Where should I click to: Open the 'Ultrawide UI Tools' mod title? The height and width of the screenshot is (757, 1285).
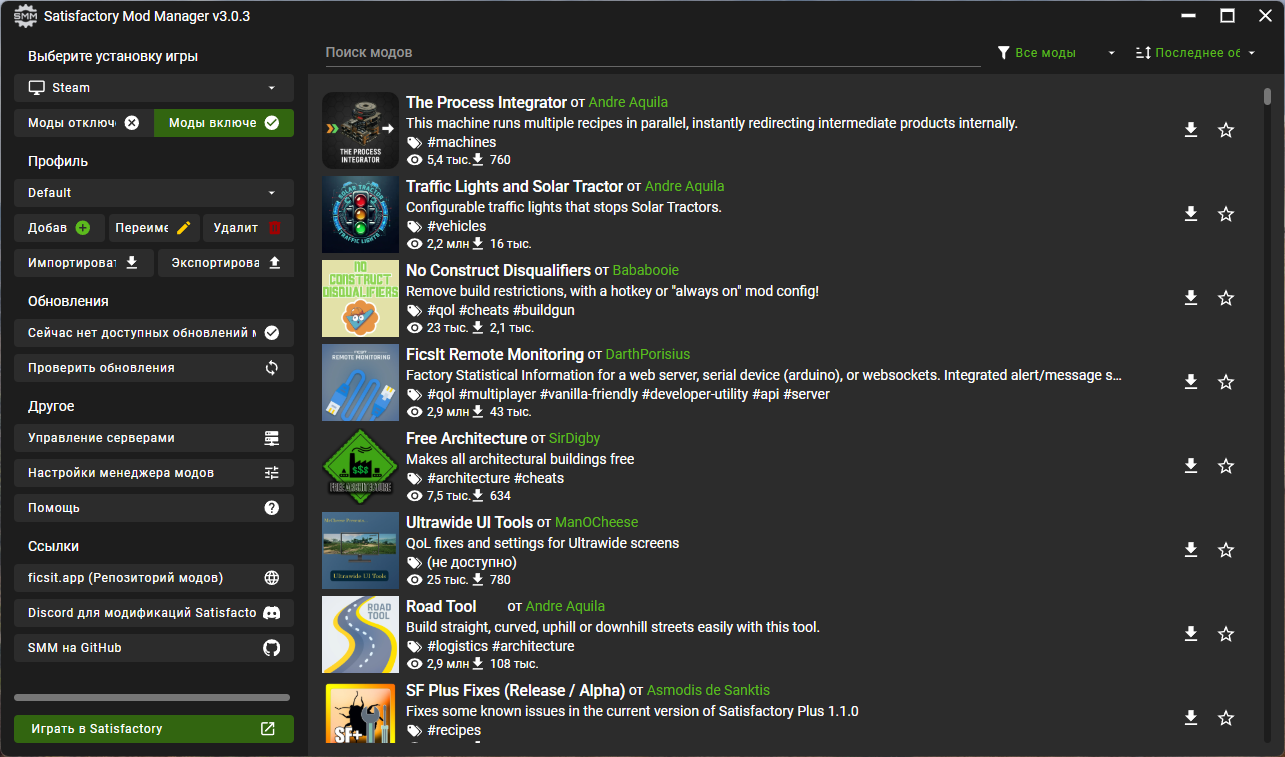pyautogui.click(x=469, y=522)
